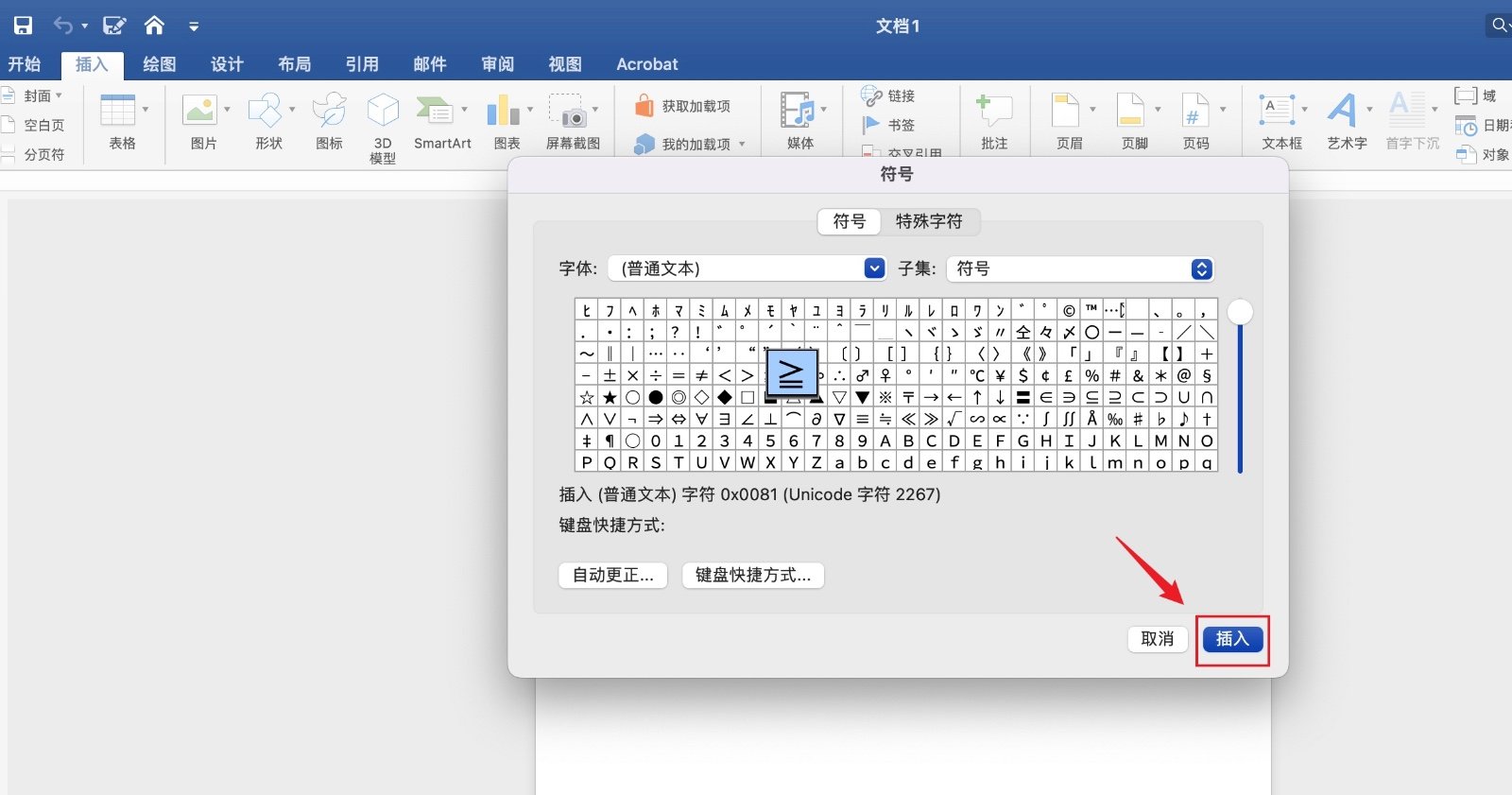1512x795 pixels.
Task: Switch to the 视图 ribbon tab
Action: point(565,64)
